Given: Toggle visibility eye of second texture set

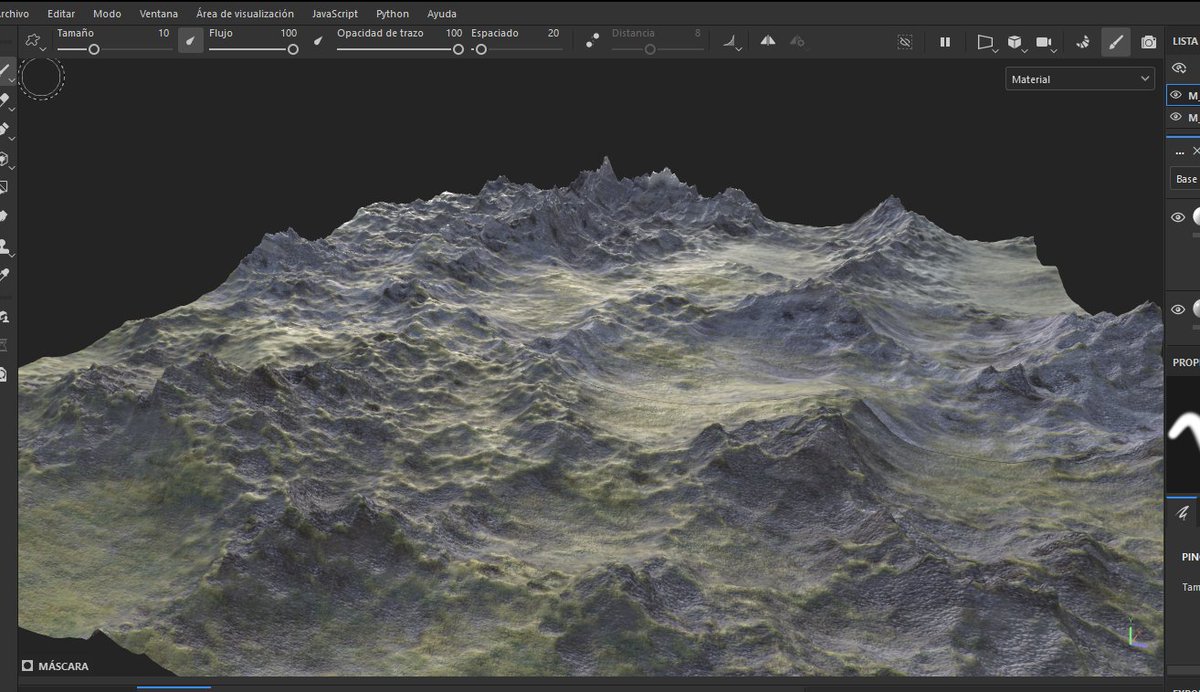Looking at the screenshot, I should [1176, 117].
